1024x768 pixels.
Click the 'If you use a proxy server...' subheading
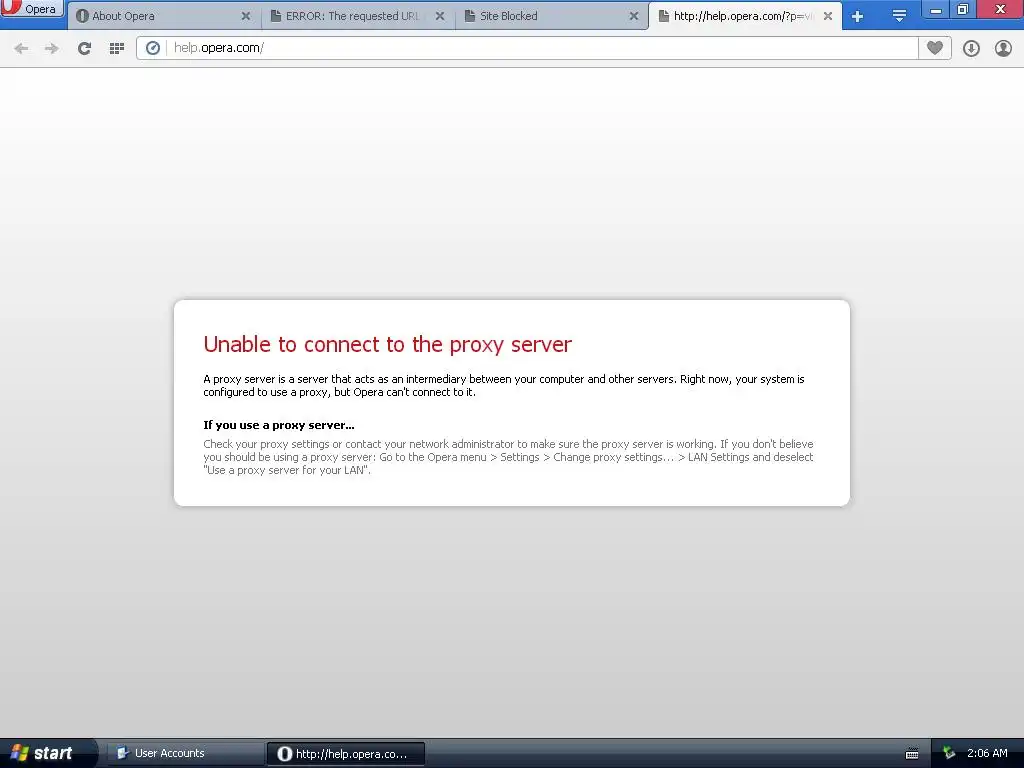(279, 425)
